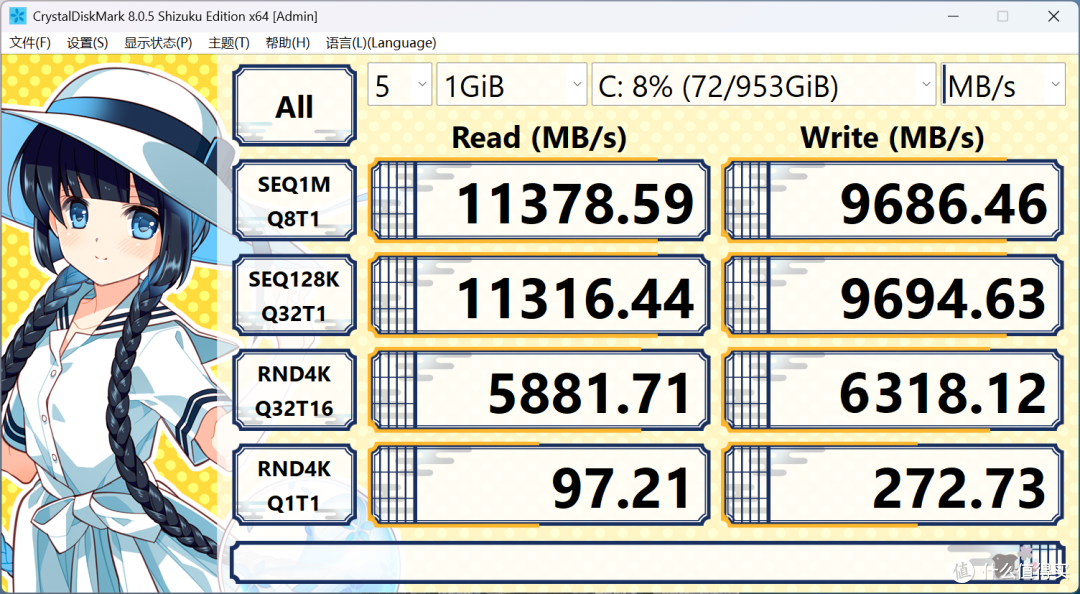Click the RND4K Q32T16 read result 5881.71
Image resolution: width=1080 pixels, height=594 pixels.
(x=540, y=391)
